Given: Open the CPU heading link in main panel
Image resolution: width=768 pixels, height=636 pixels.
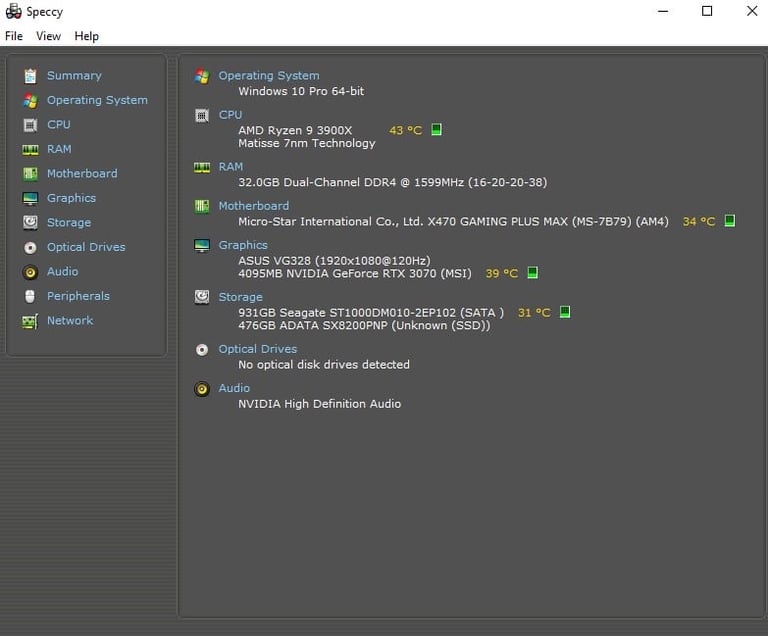Looking at the screenshot, I should (x=230, y=115).
